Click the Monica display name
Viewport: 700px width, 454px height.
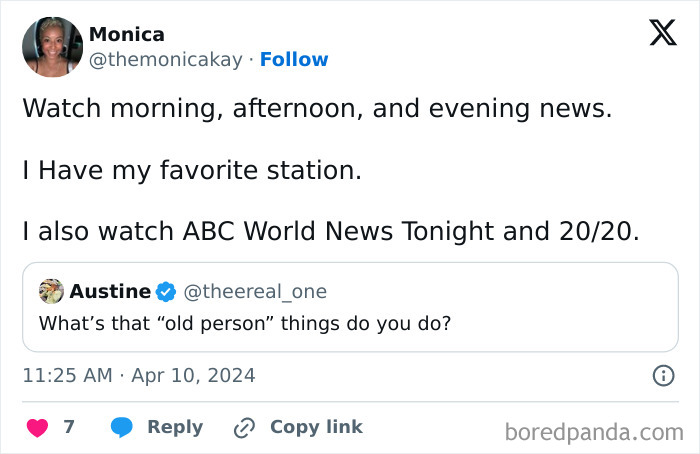127,35
